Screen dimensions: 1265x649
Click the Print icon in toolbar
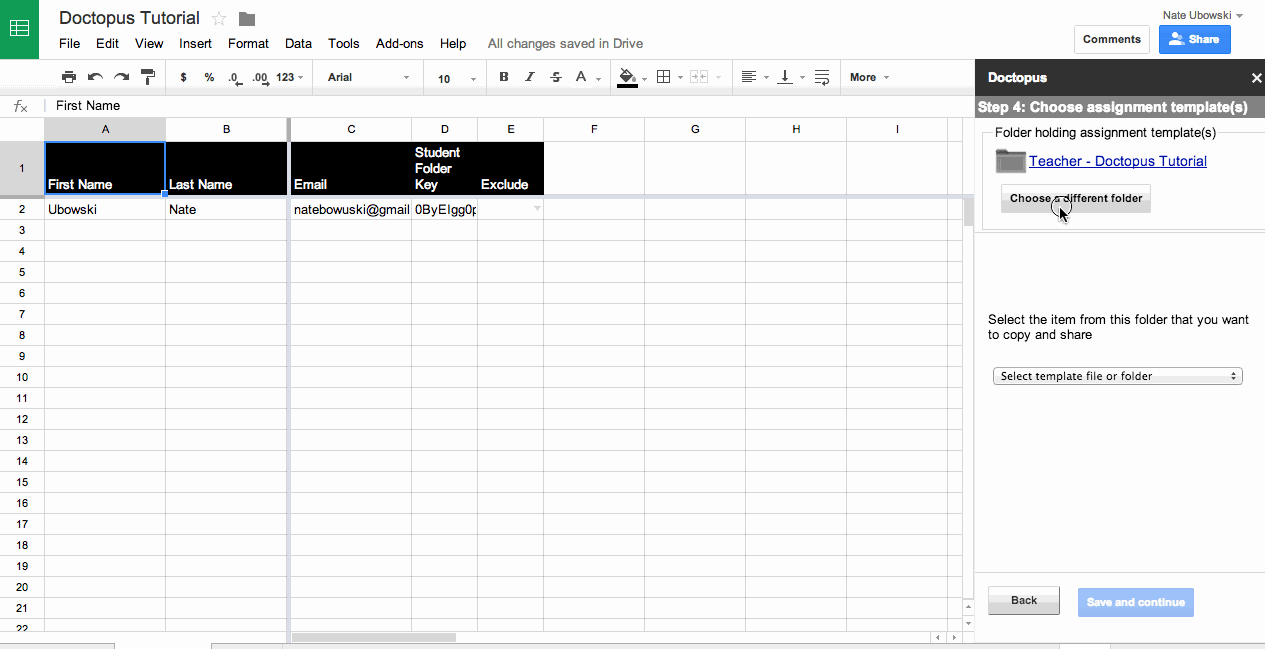(69, 77)
